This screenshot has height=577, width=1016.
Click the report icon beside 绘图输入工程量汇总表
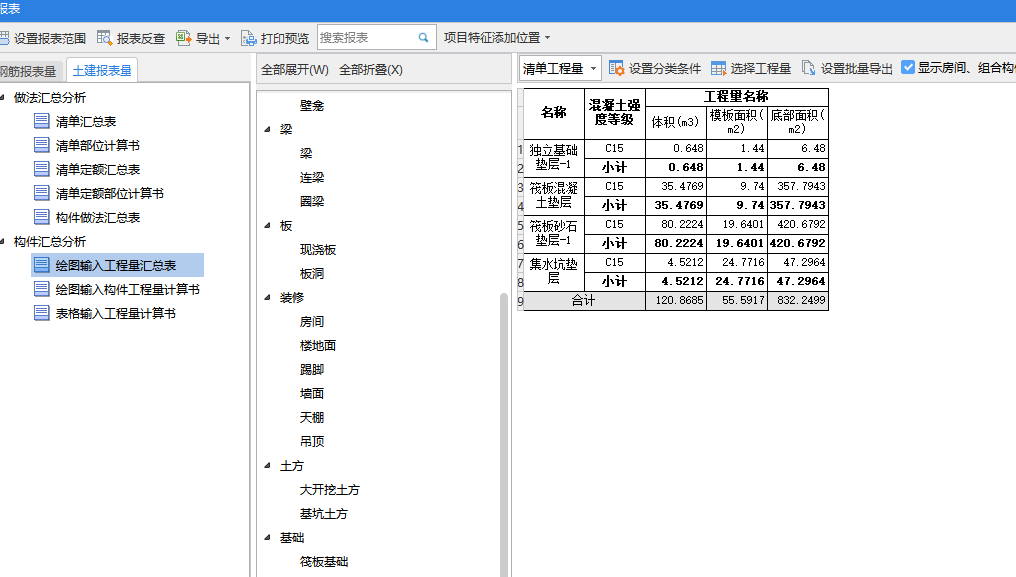[x=41, y=265]
